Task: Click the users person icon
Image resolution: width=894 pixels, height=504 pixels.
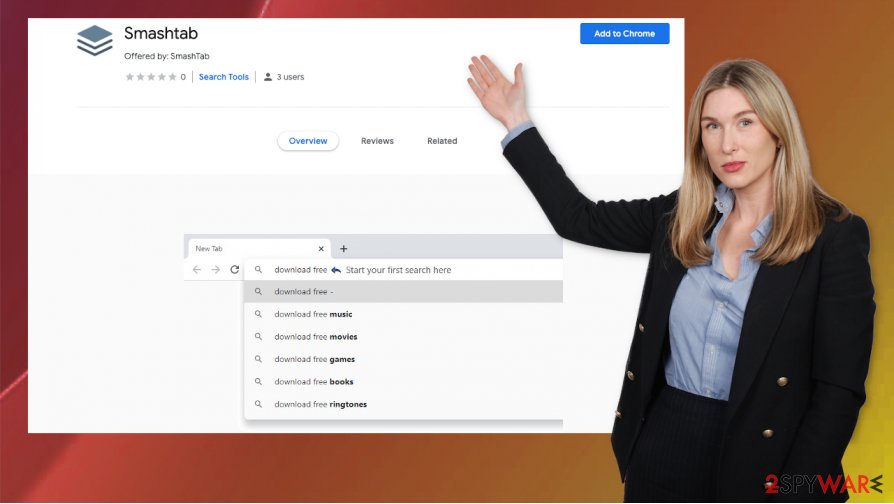Action: [267, 77]
